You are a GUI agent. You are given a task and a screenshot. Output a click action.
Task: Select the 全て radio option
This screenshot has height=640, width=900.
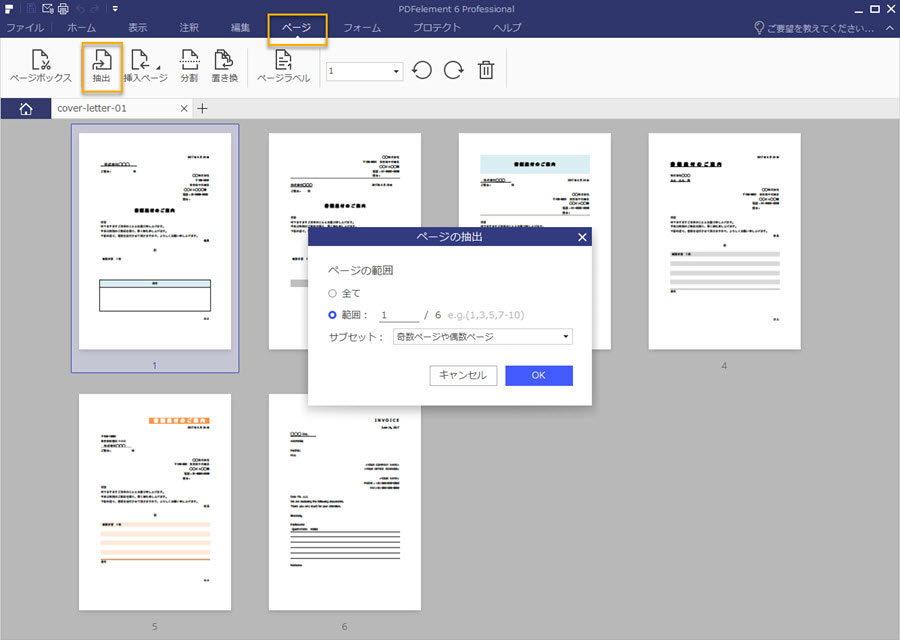332,293
